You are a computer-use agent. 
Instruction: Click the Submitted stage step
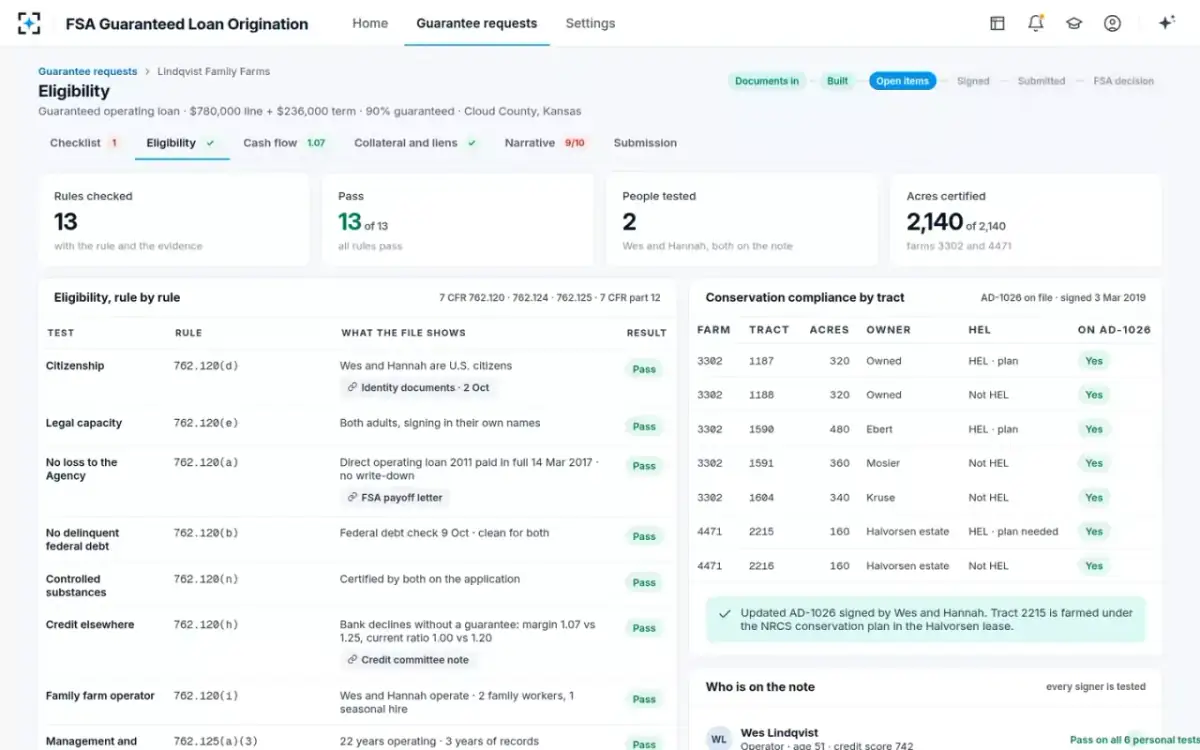click(x=1041, y=81)
